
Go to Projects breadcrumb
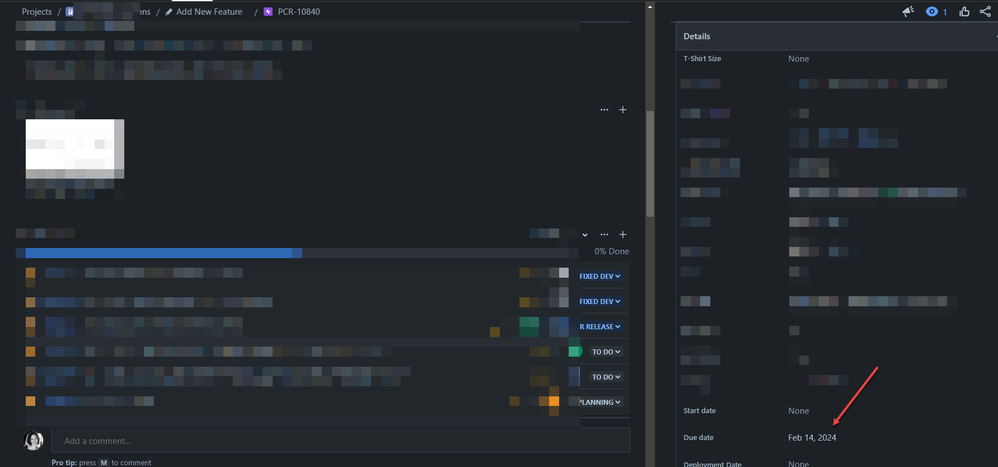click(x=37, y=11)
